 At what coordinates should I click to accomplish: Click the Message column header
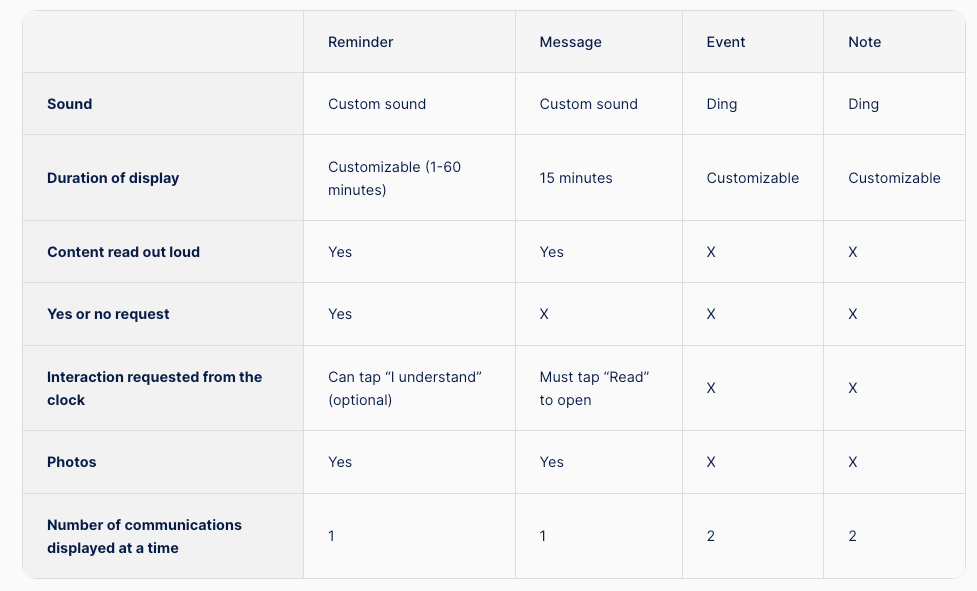pos(570,42)
